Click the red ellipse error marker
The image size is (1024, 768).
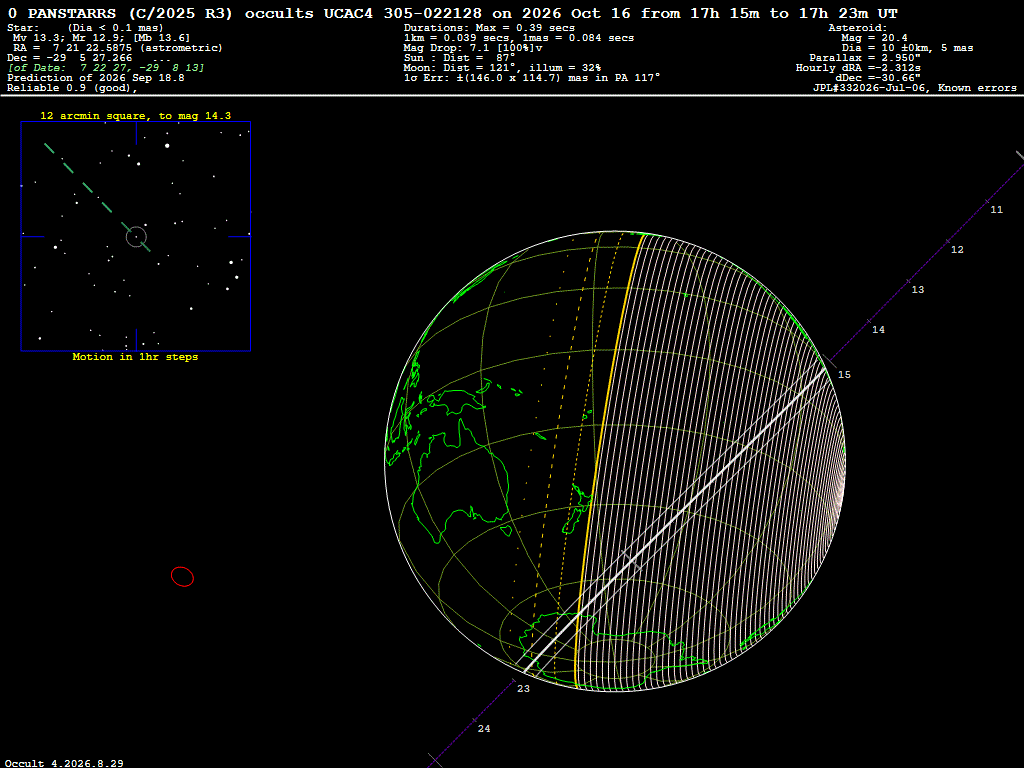(x=182, y=577)
